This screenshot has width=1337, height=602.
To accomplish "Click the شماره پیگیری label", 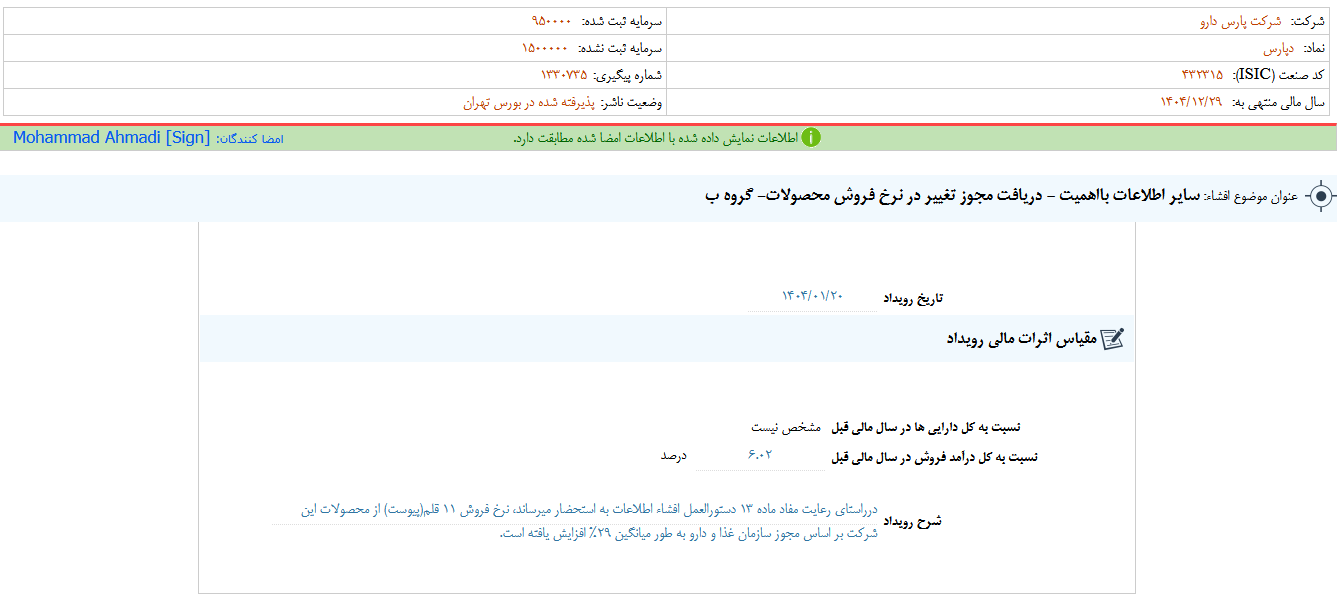I will [628, 75].
